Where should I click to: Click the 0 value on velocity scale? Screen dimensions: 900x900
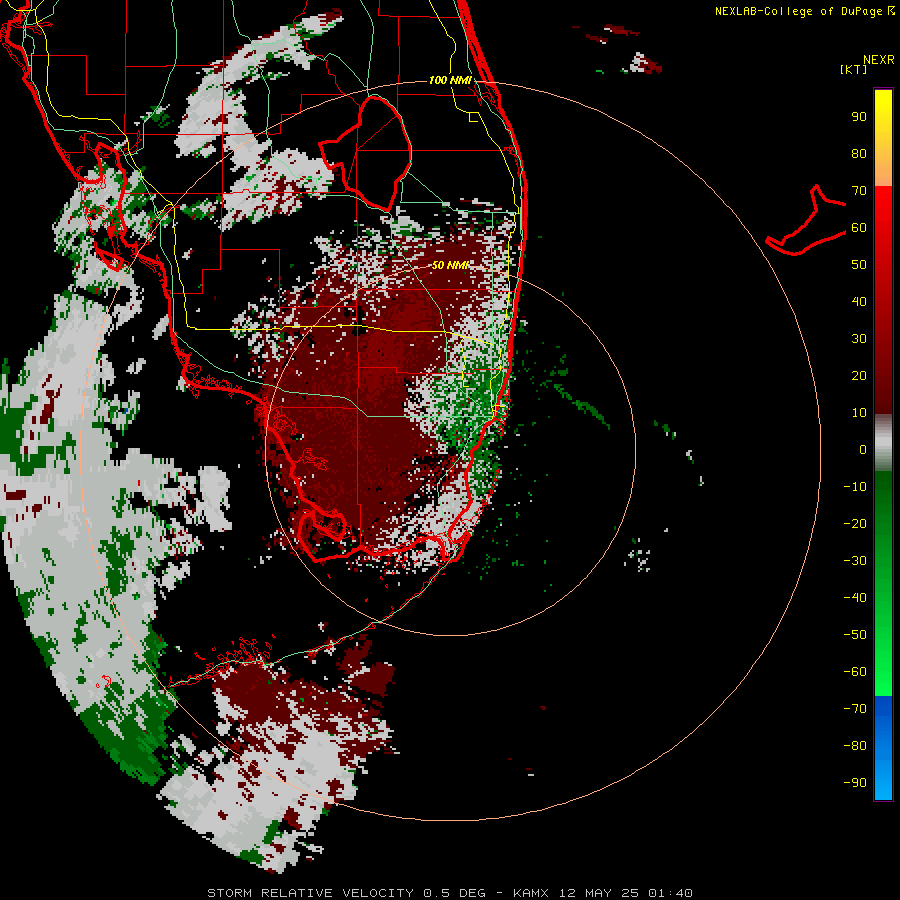[x=863, y=449]
